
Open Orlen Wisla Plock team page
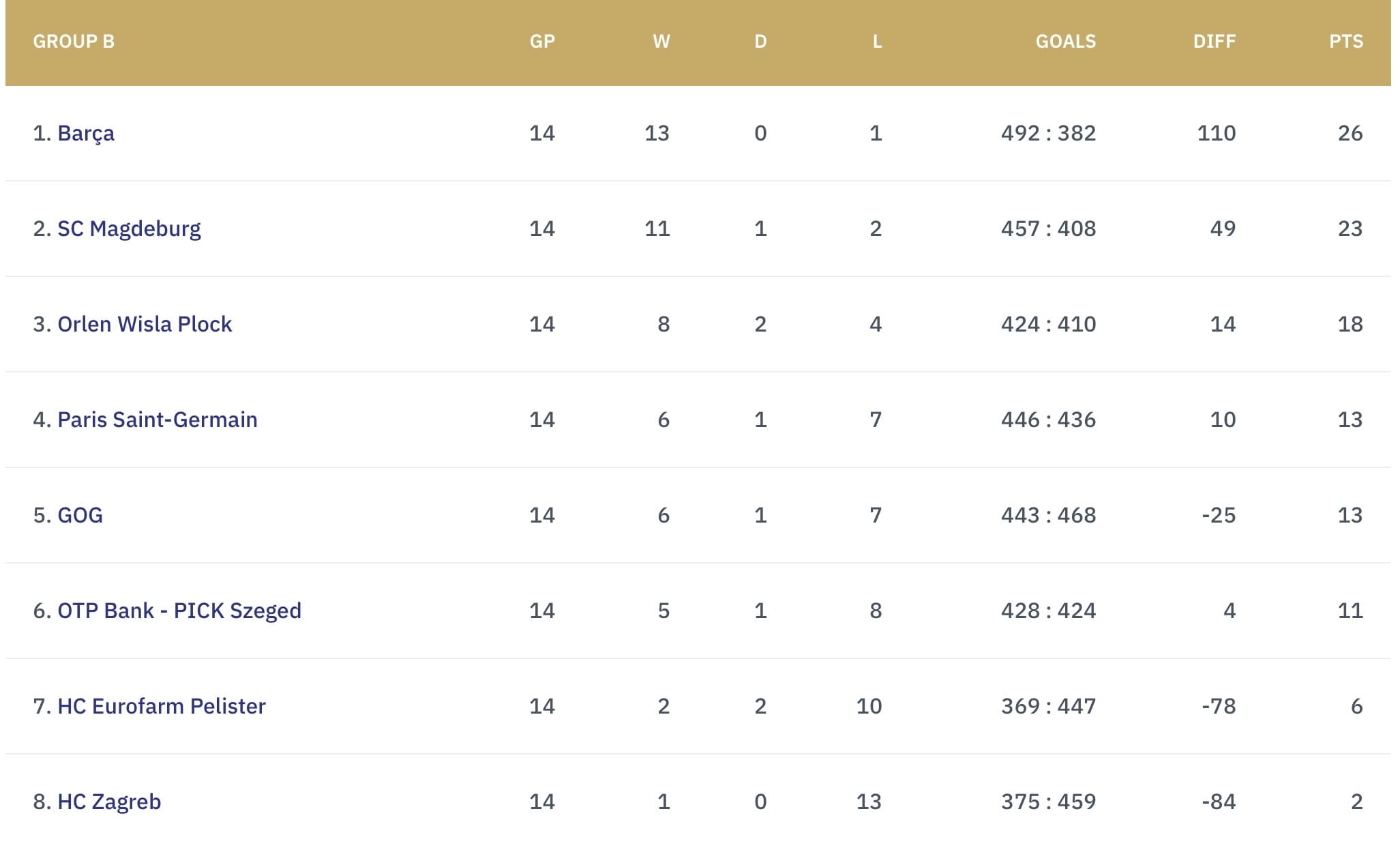coord(145,324)
